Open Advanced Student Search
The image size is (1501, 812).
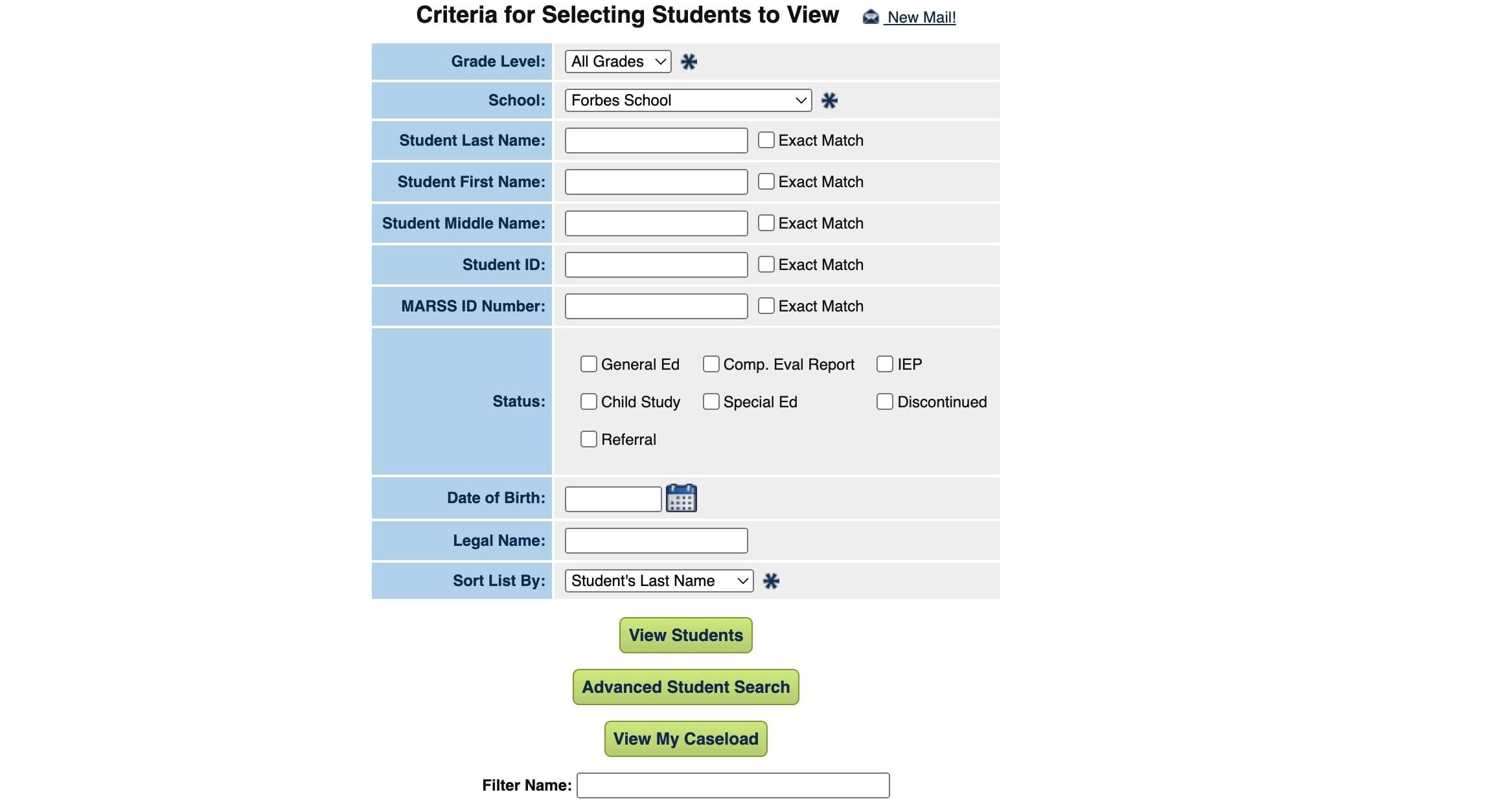[x=685, y=687]
